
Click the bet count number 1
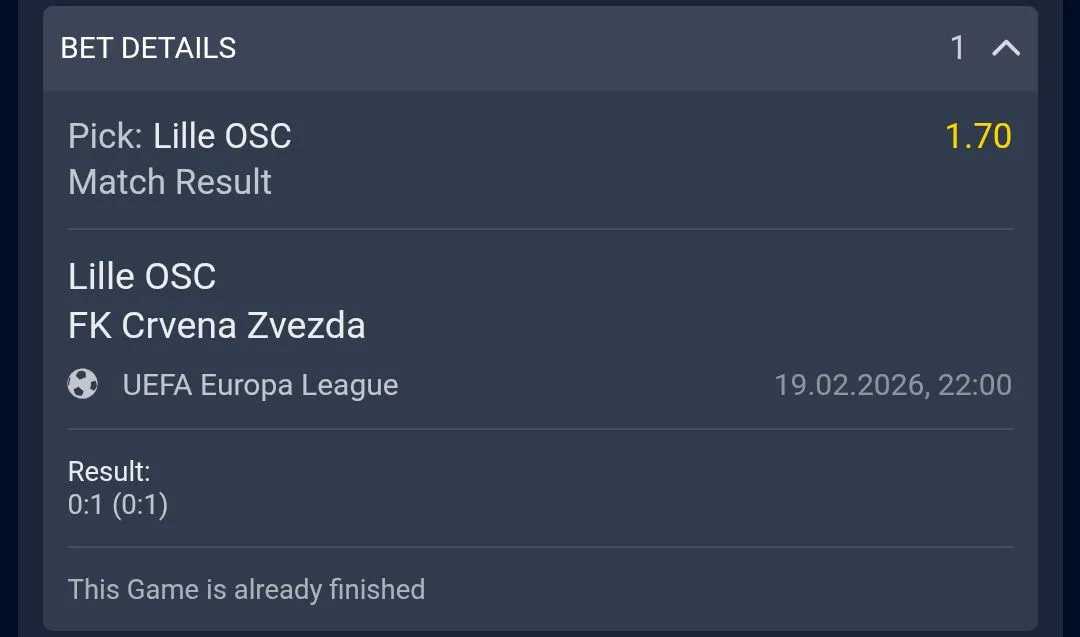point(957,48)
